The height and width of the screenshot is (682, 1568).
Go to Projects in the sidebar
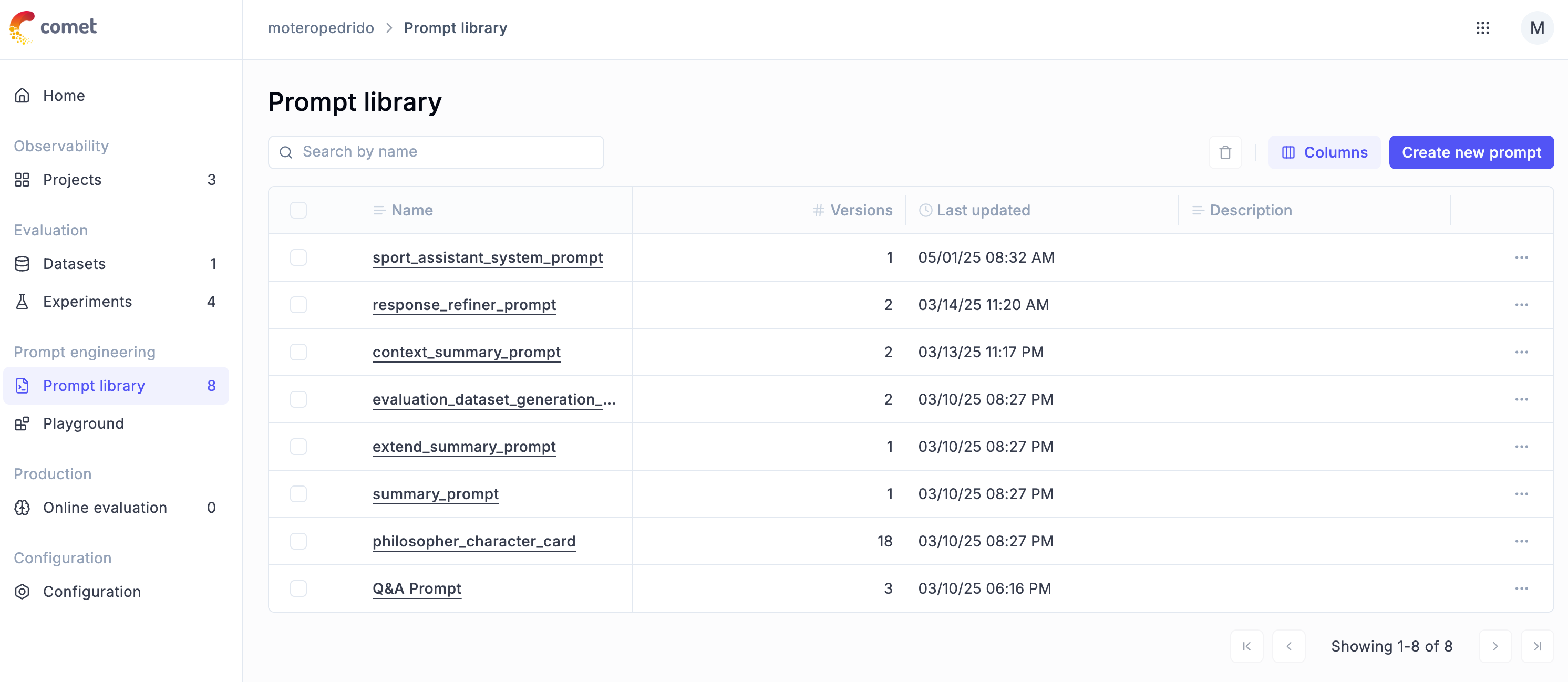72,180
